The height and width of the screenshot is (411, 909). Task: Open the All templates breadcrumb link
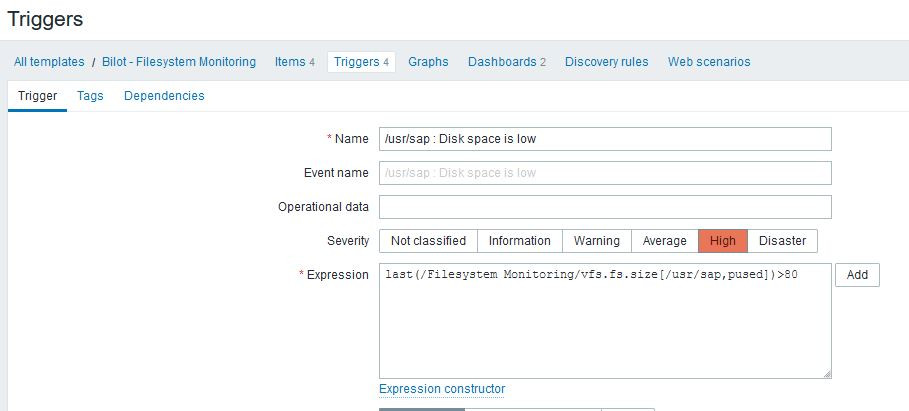tap(49, 62)
